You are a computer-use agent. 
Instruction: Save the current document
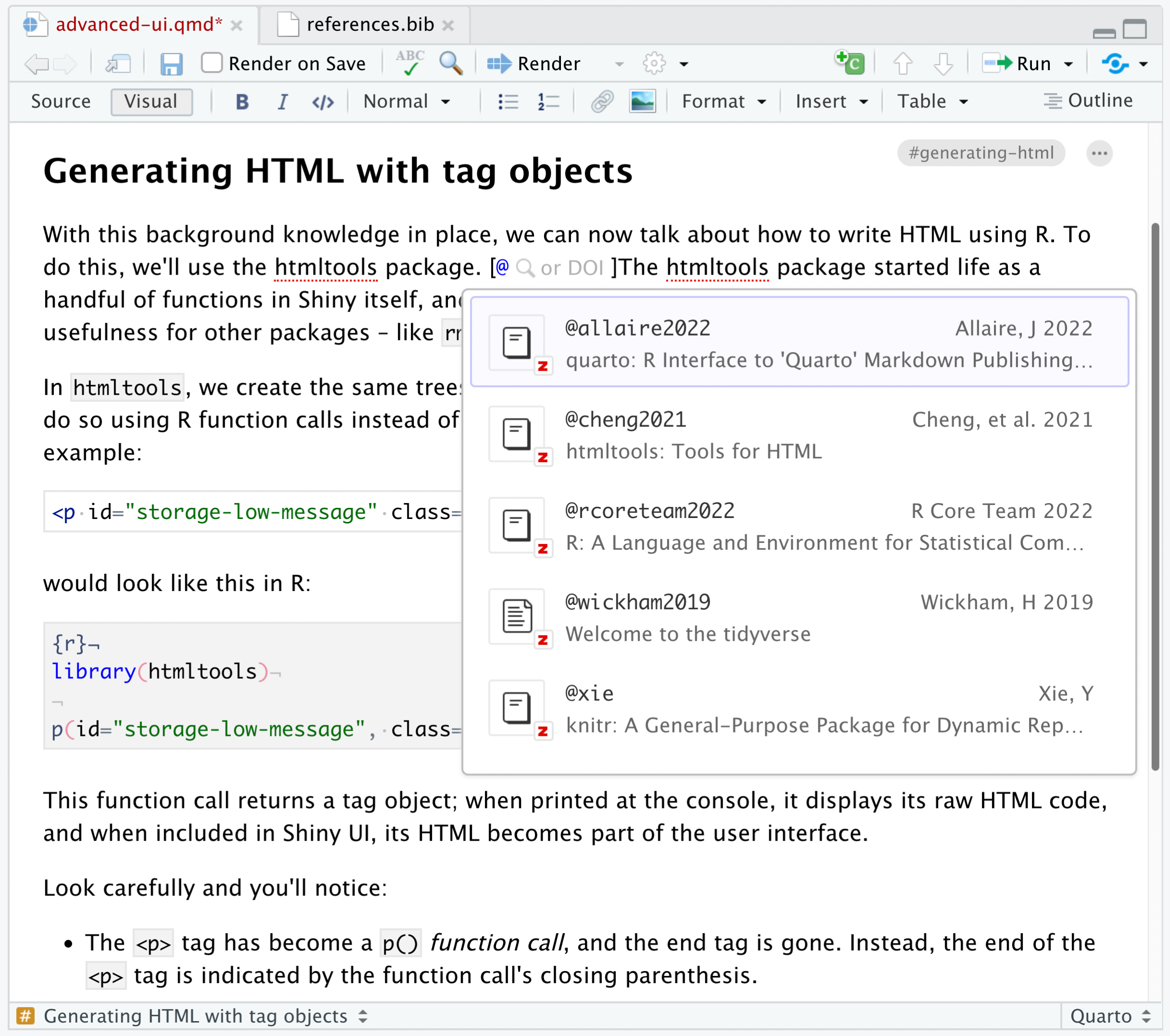tap(171, 63)
